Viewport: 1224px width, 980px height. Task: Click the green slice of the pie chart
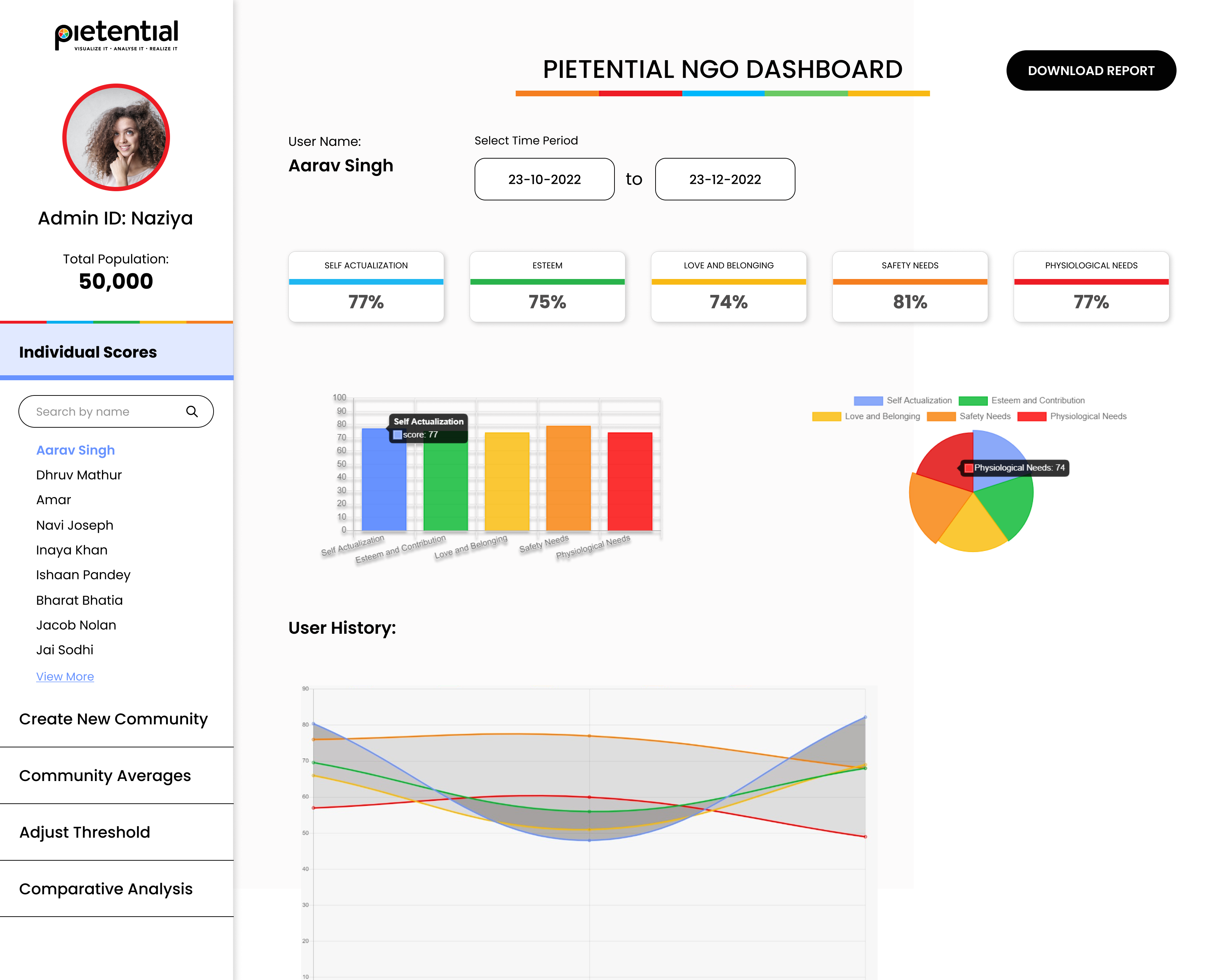point(1006,504)
